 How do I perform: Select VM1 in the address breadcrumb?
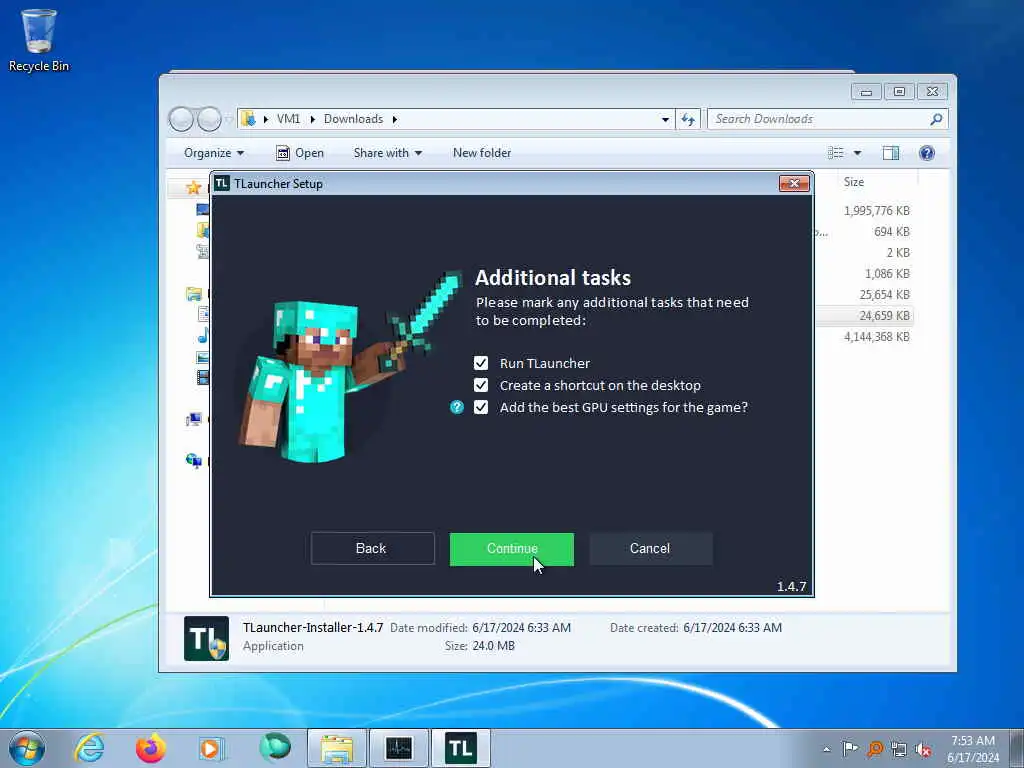click(288, 119)
